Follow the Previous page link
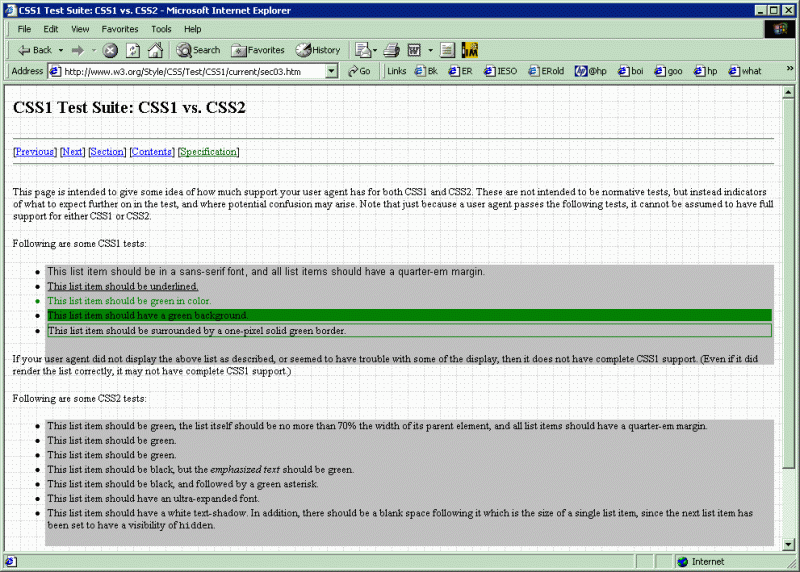The width and height of the screenshot is (800, 572). click(x=35, y=152)
